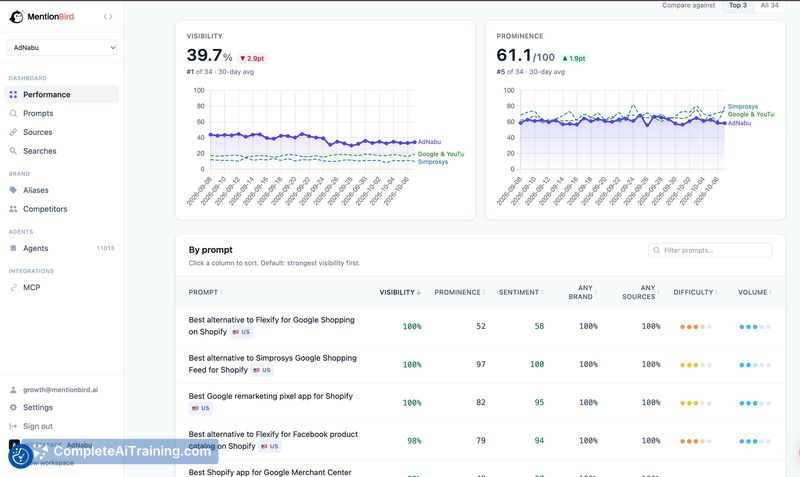Click the Sign out arrow icon
This screenshot has width=800, height=477.
(x=13, y=426)
